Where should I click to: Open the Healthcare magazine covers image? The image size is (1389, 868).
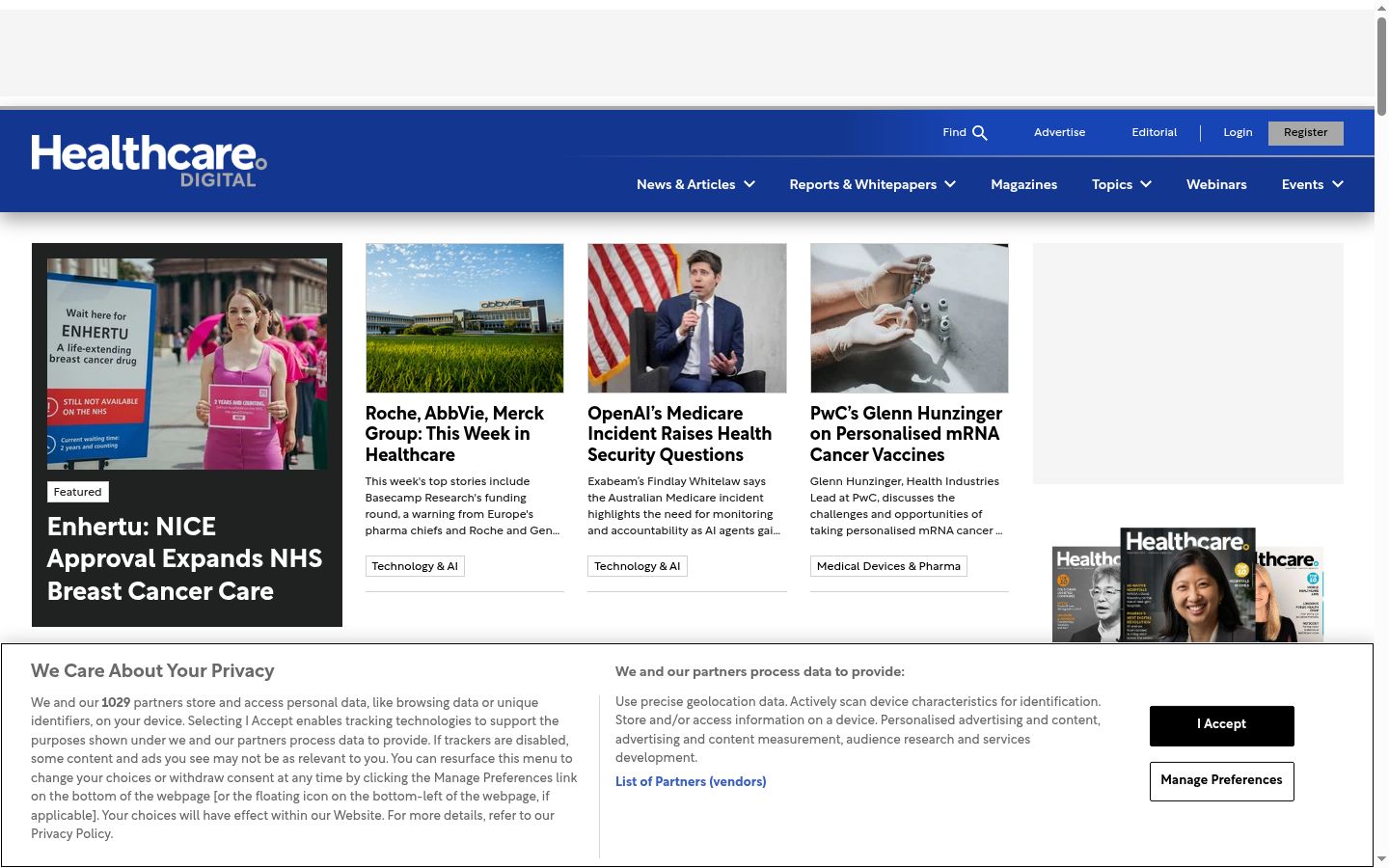point(1188,584)
